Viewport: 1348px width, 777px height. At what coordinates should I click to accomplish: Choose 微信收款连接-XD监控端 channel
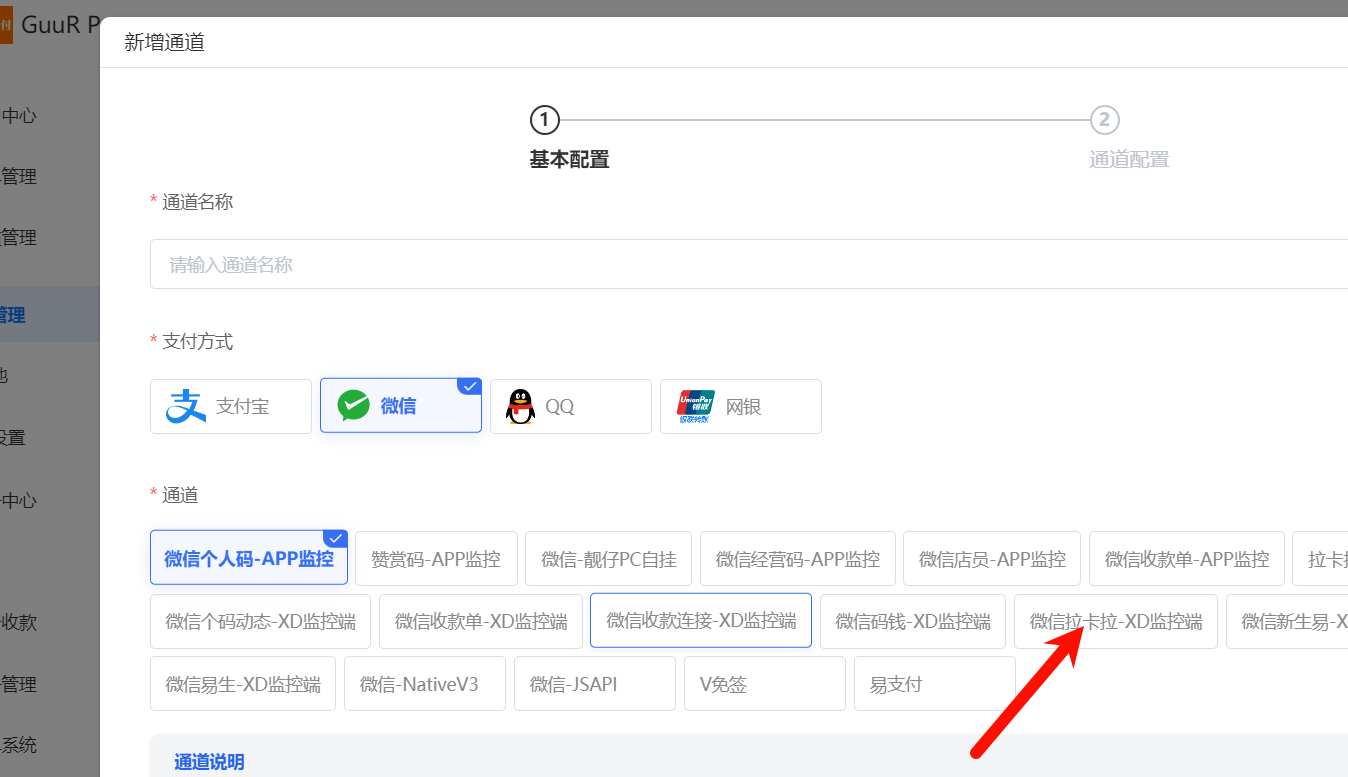(701, 621)
